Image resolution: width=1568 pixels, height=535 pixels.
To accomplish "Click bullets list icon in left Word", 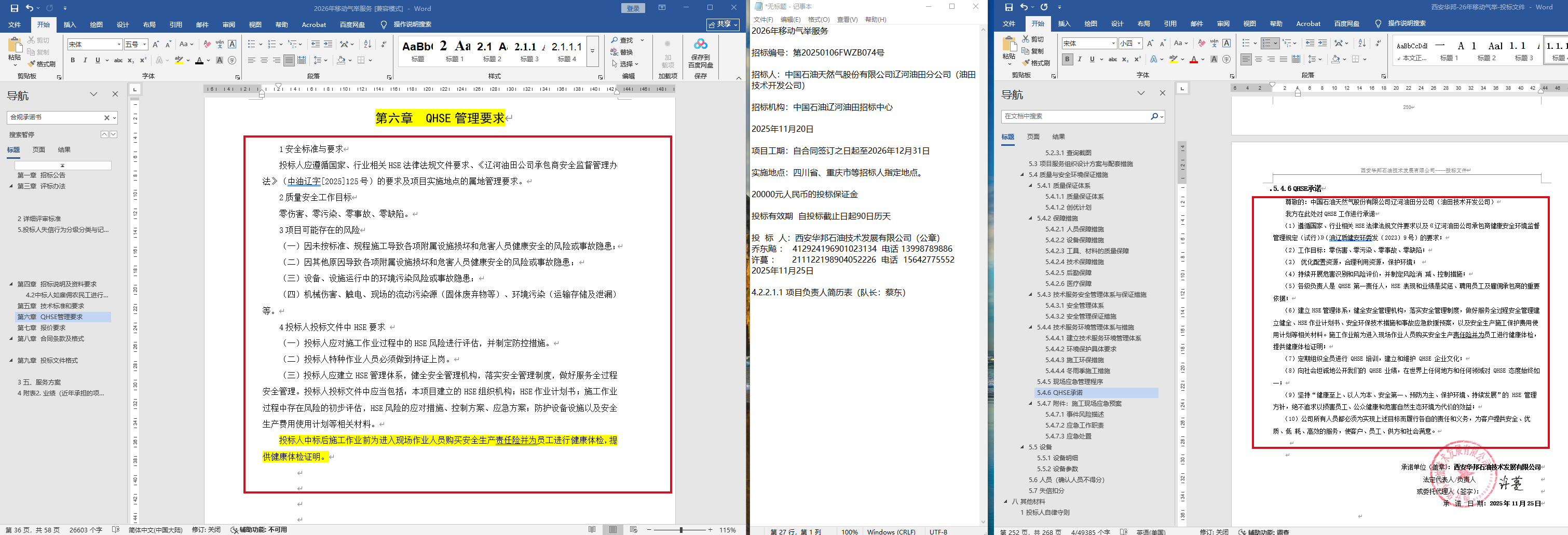I will 251,45.
